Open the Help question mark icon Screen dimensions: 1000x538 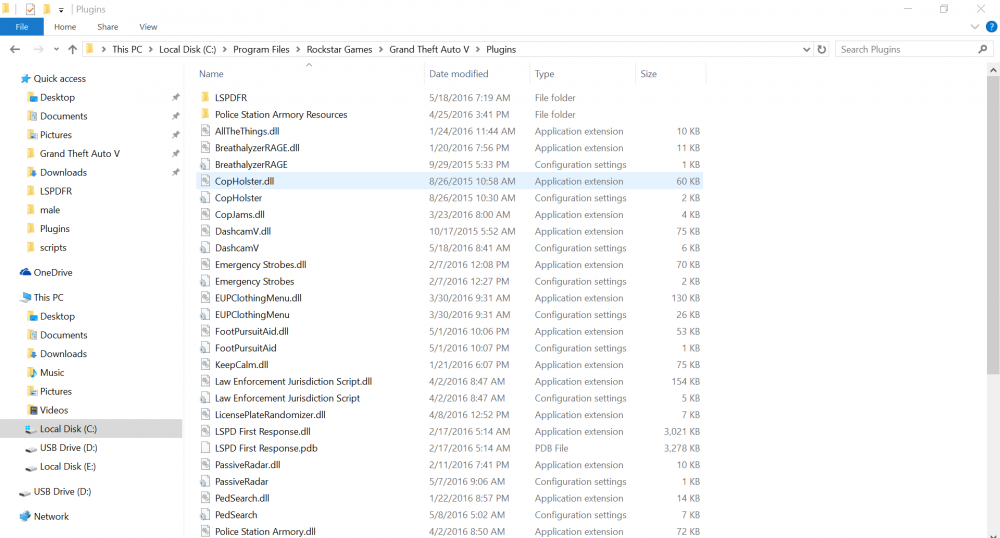pyautogui.click(x=991, y=27)
